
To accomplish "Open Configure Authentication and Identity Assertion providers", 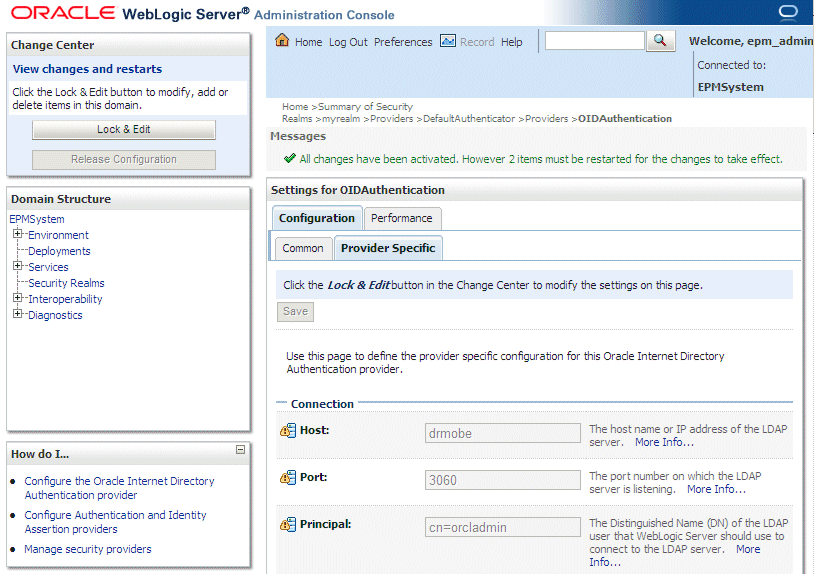I will (x=115, y=522).
